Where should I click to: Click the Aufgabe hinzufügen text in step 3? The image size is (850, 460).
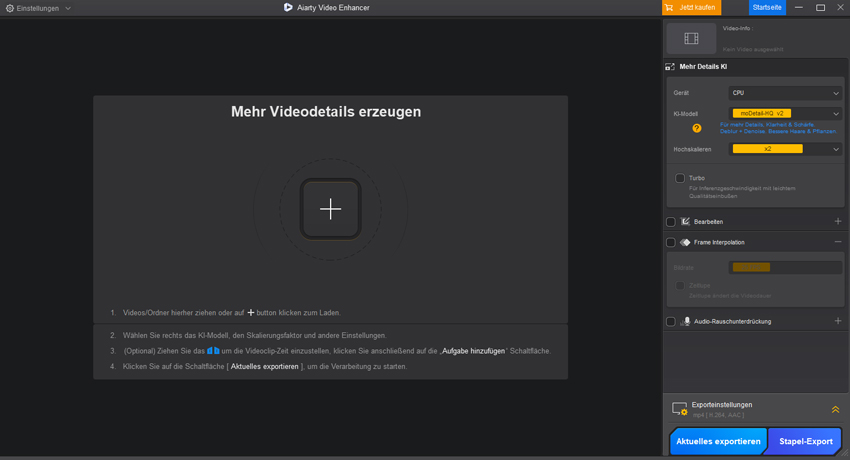473,351
